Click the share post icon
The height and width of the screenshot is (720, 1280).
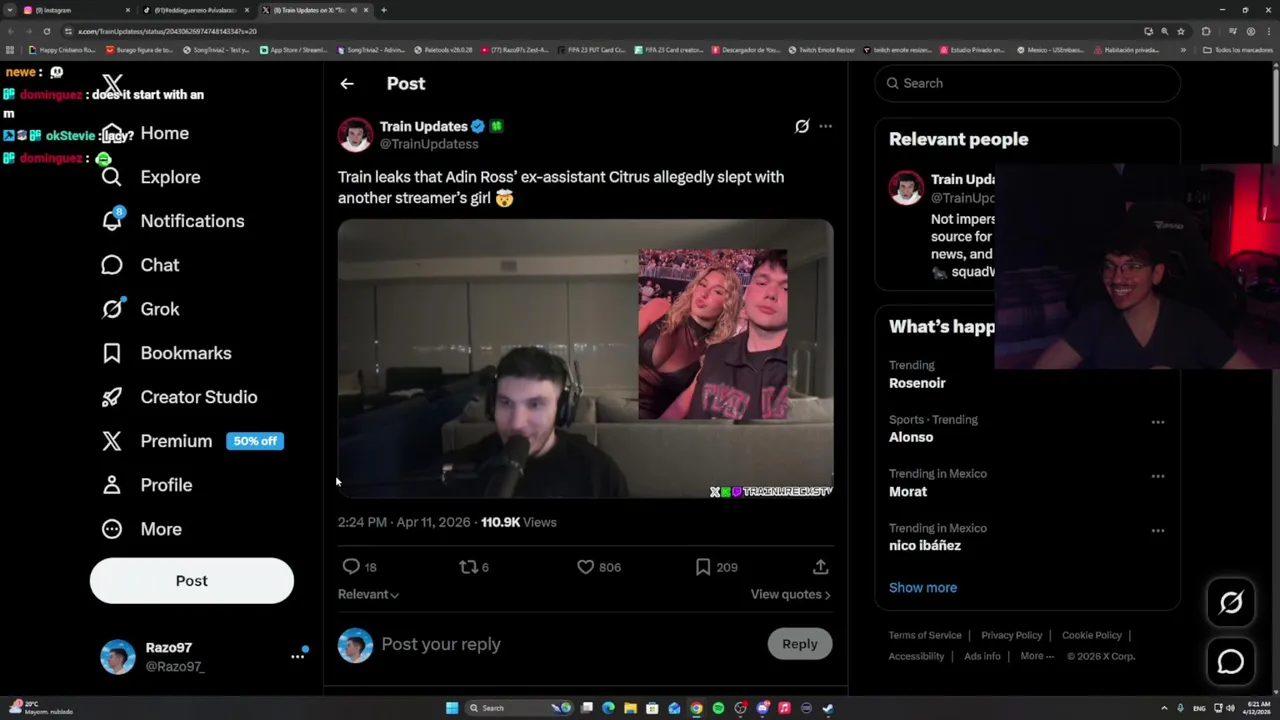click(x=820, y=567)
